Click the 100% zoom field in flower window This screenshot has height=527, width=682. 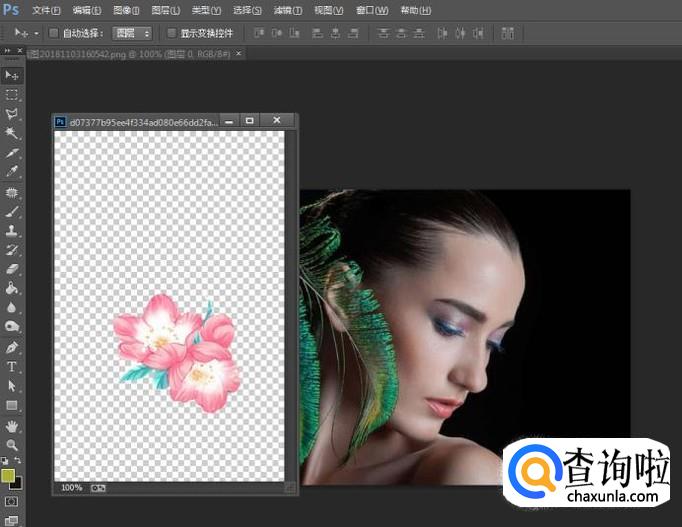(72, 487)
